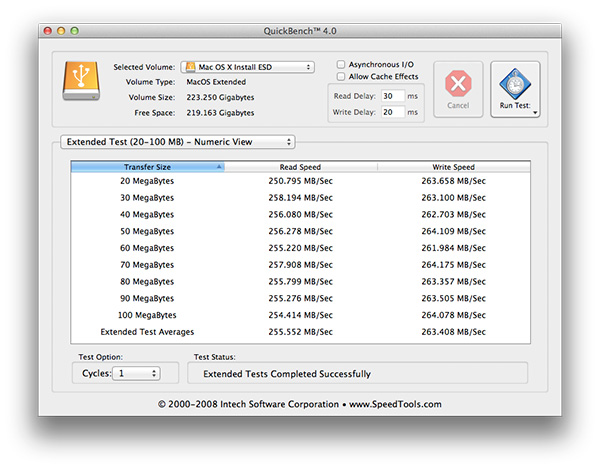Click write speed 264.078 MB/Sec
600x469 pixels.
tap(453, 315)
